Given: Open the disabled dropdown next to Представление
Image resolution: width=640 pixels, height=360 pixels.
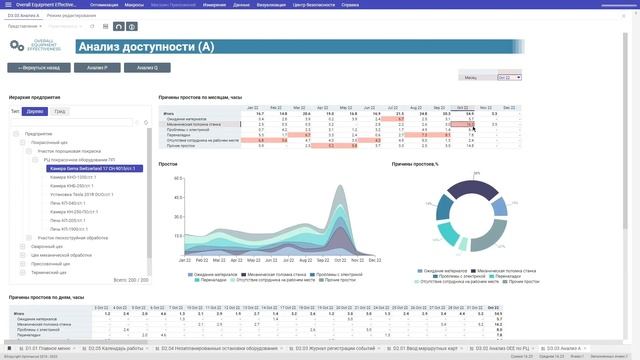Looking at the screenshot, I should point(65,26).
